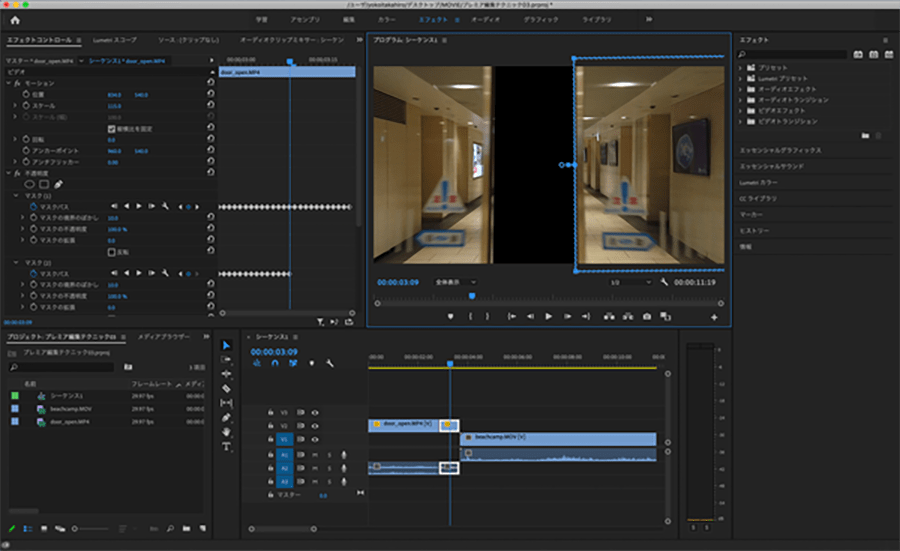Collapse the Mask (1) section
900x551 pixels.
point(17,195)
